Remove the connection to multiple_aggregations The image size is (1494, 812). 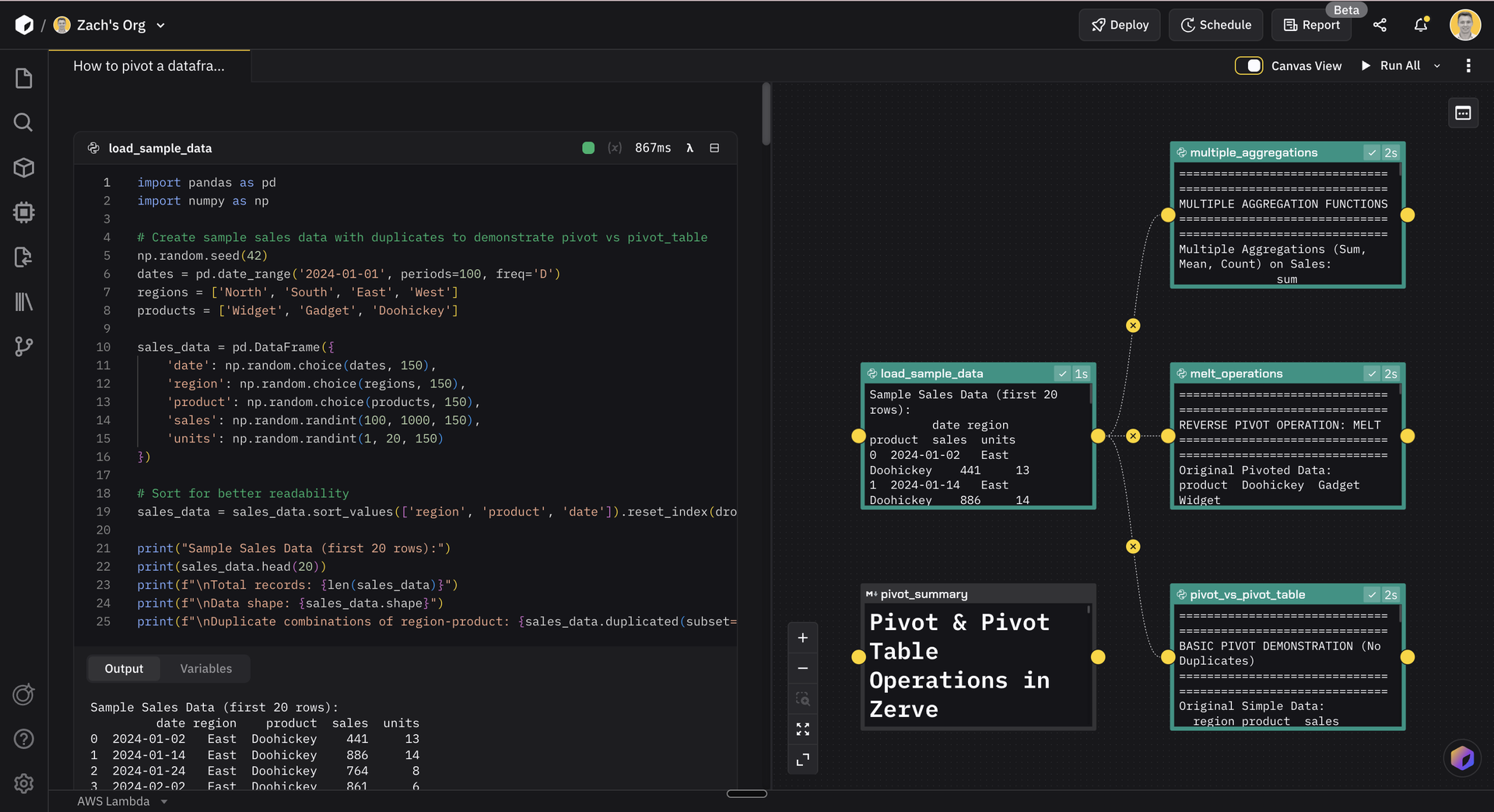click(1133, 326)
